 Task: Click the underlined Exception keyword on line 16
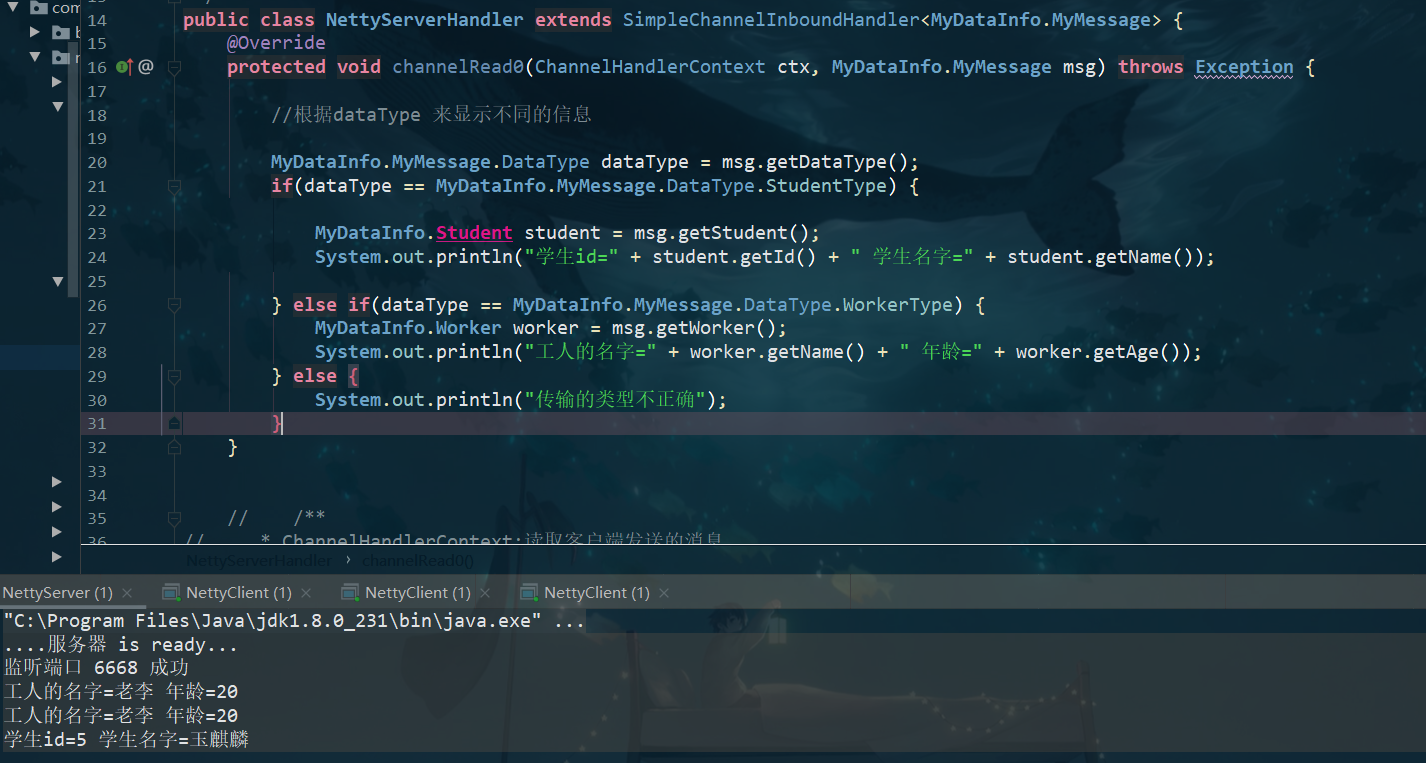tap(1245, 67)
